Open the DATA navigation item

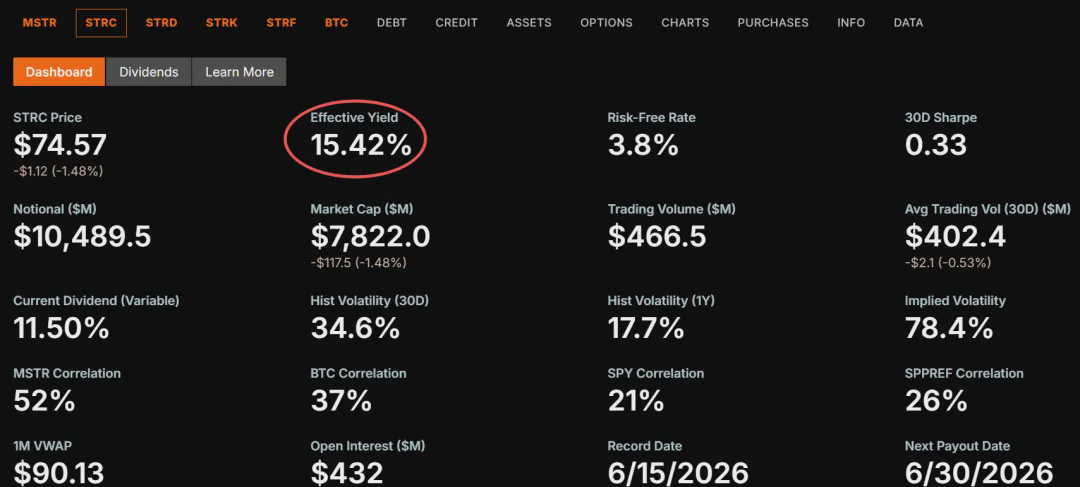click(x=908, y=23)
